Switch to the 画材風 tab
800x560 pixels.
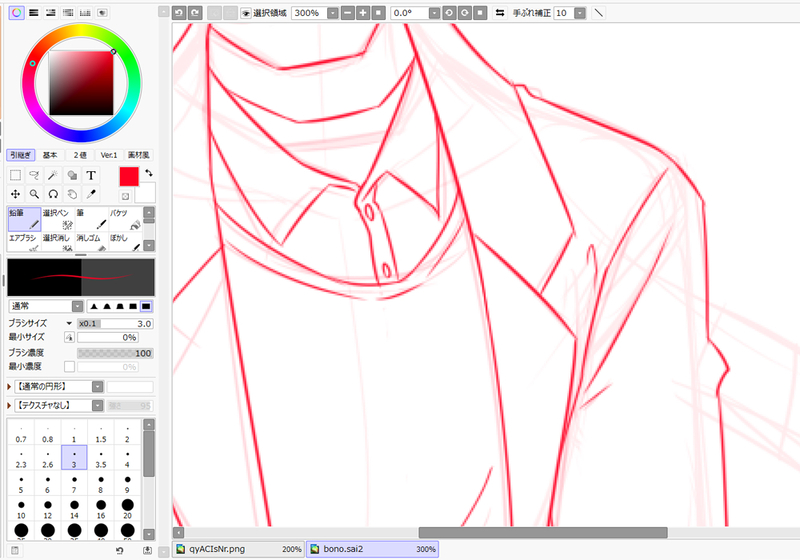click(138, 155)
